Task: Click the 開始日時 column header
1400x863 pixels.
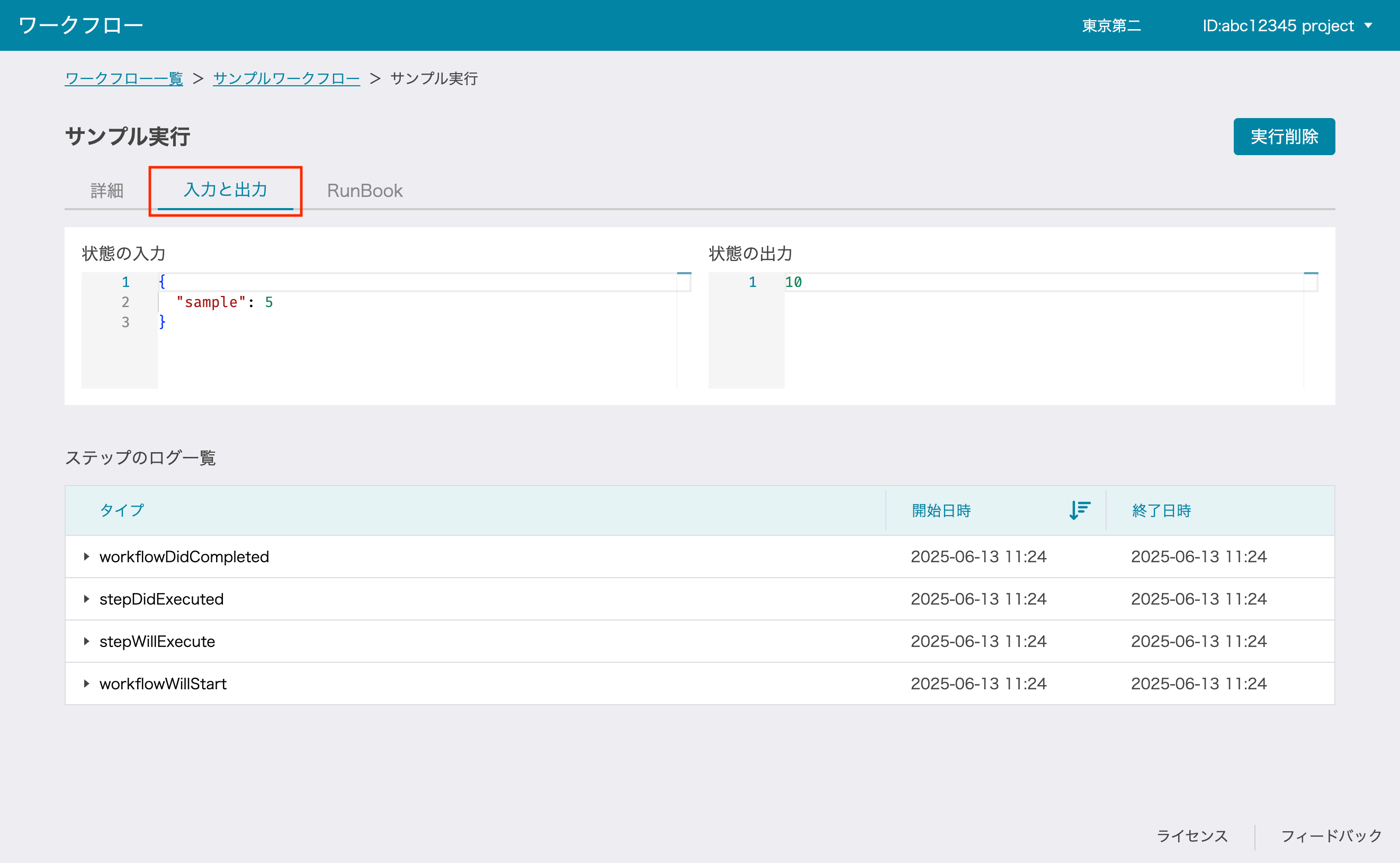Action: tap(941, 510)
